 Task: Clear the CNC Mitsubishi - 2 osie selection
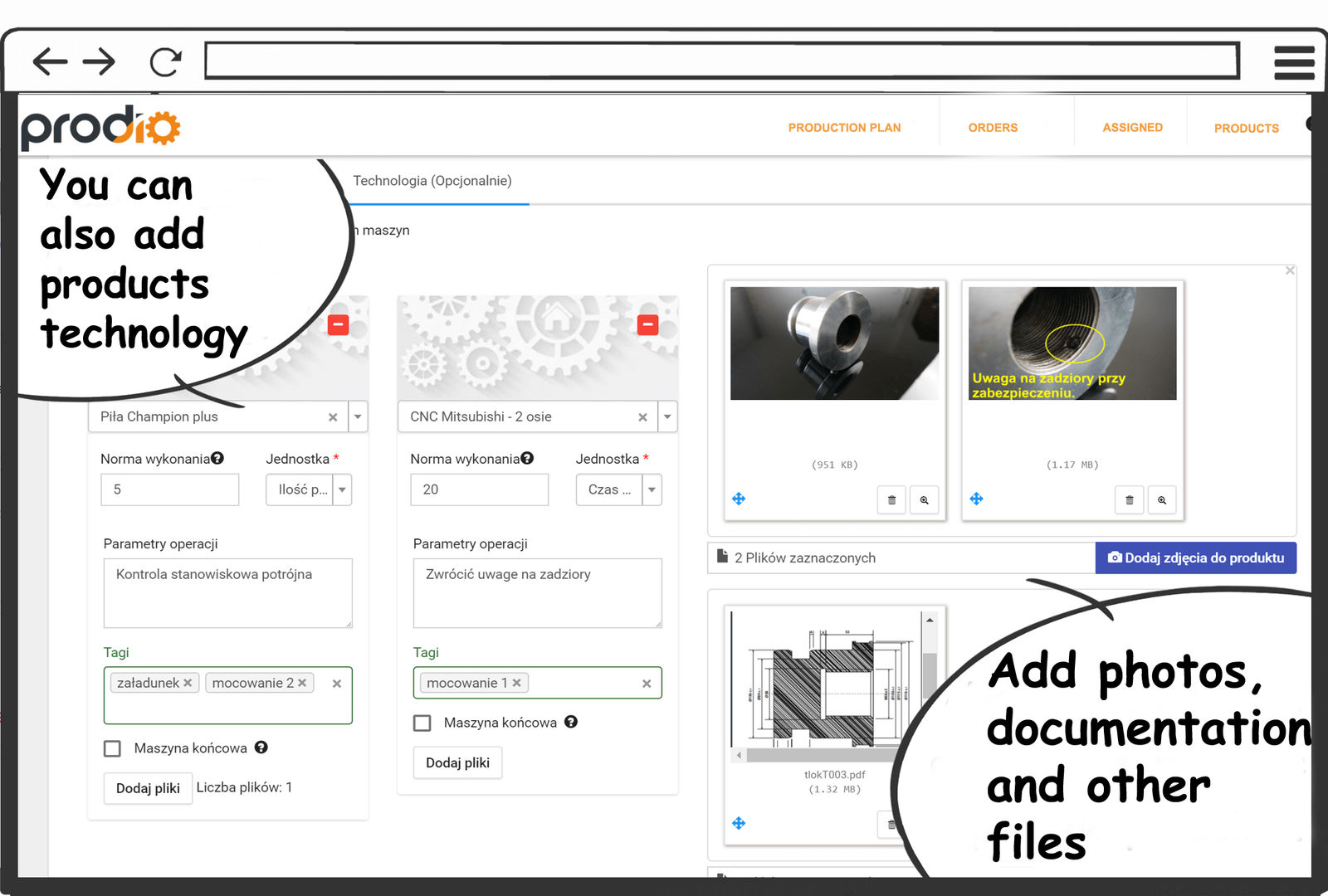[x=642, y=417]
